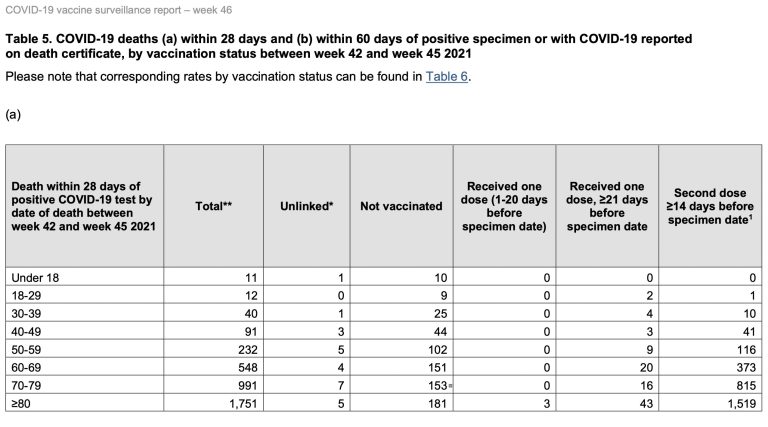Select the 'Total**' column header
Viewport: 768px width, 427px height.
point(213,205)
